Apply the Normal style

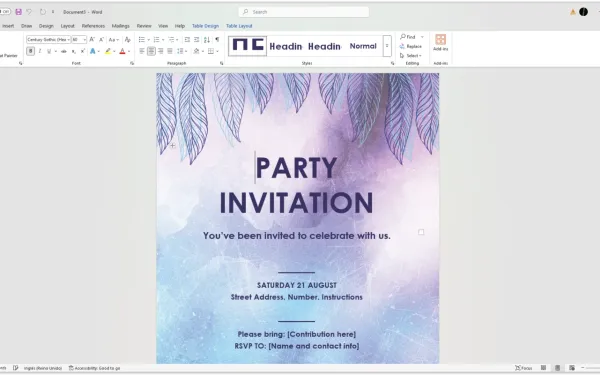(x=363, y=46)
